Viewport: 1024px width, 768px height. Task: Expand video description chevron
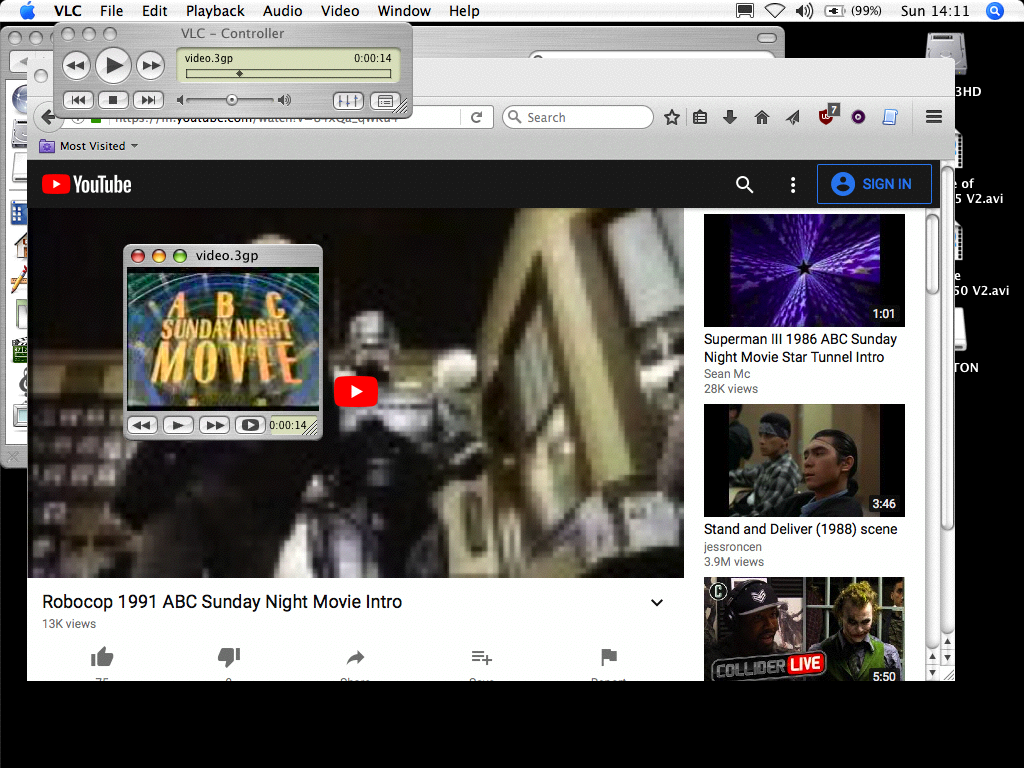pos(657,603)
